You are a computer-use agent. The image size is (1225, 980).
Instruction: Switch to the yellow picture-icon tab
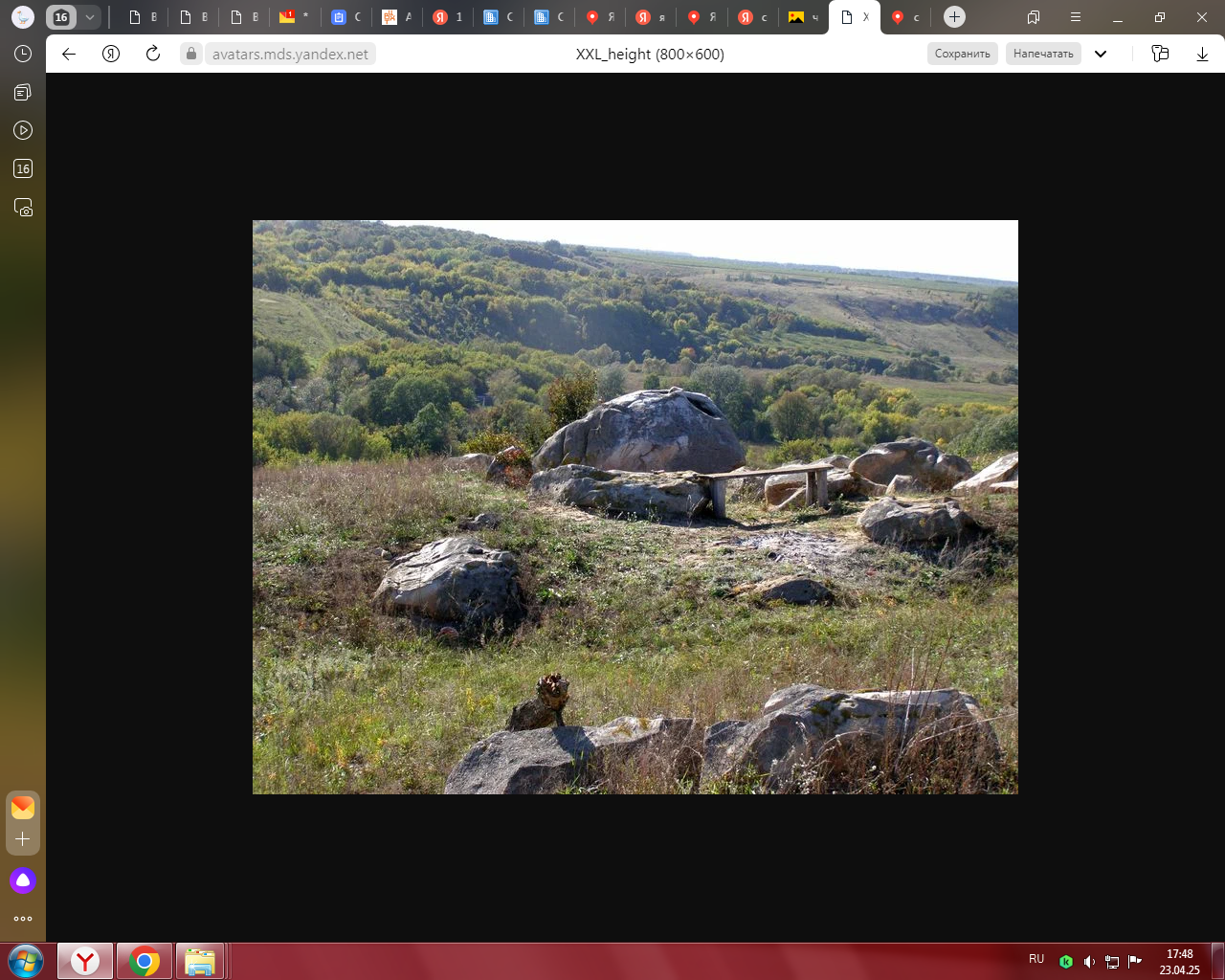(803, 17)
